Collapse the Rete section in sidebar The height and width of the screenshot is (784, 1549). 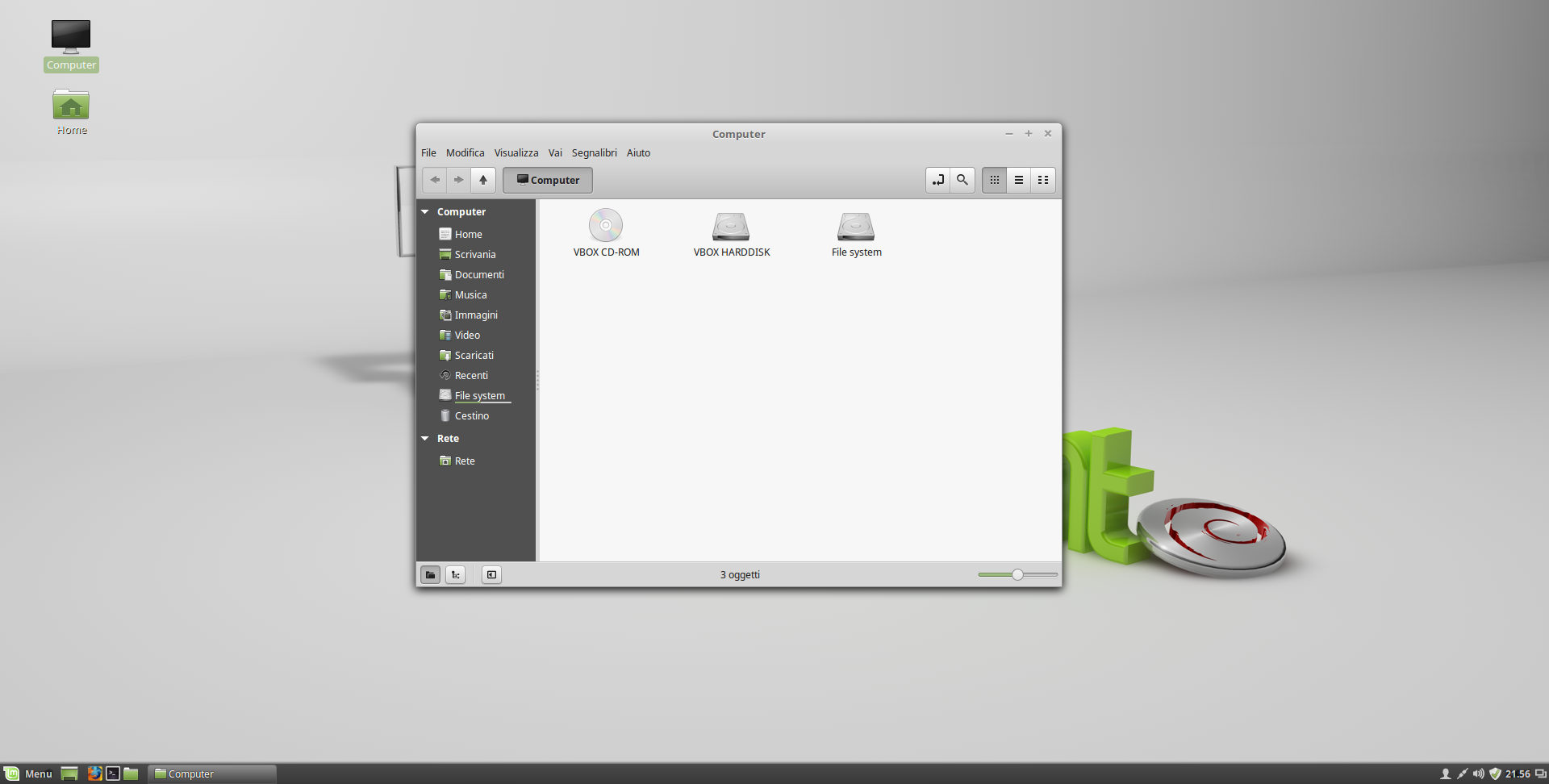(x=425, y=439)
